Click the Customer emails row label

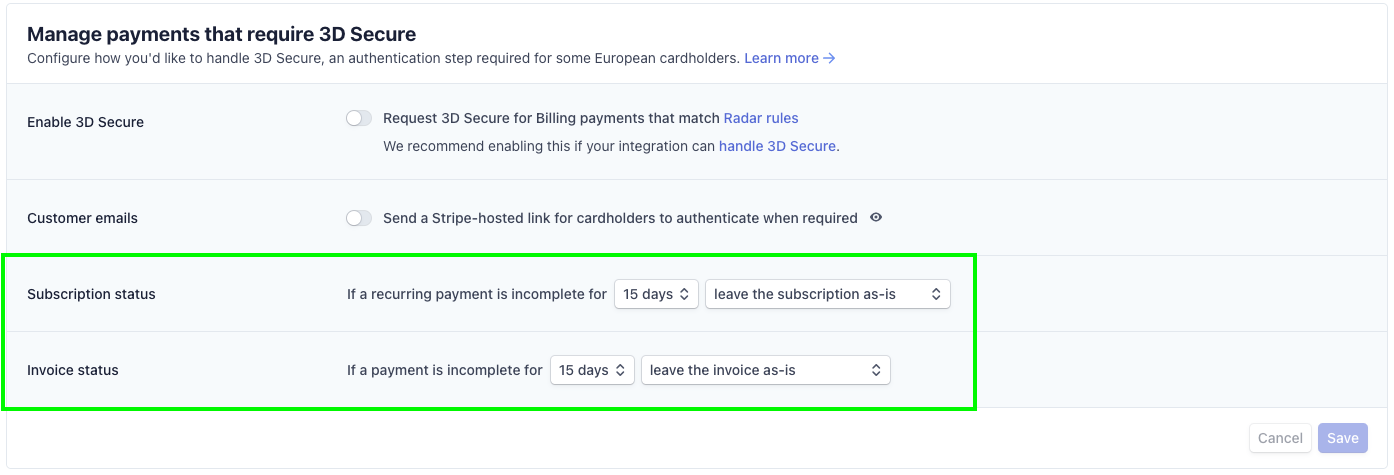[82, 218]
